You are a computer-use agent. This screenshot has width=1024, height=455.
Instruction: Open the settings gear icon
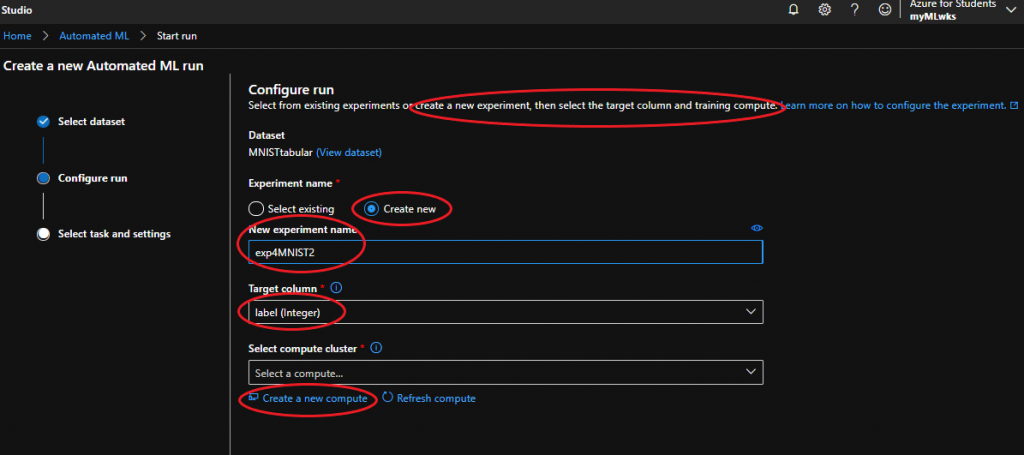pos(825,10)
